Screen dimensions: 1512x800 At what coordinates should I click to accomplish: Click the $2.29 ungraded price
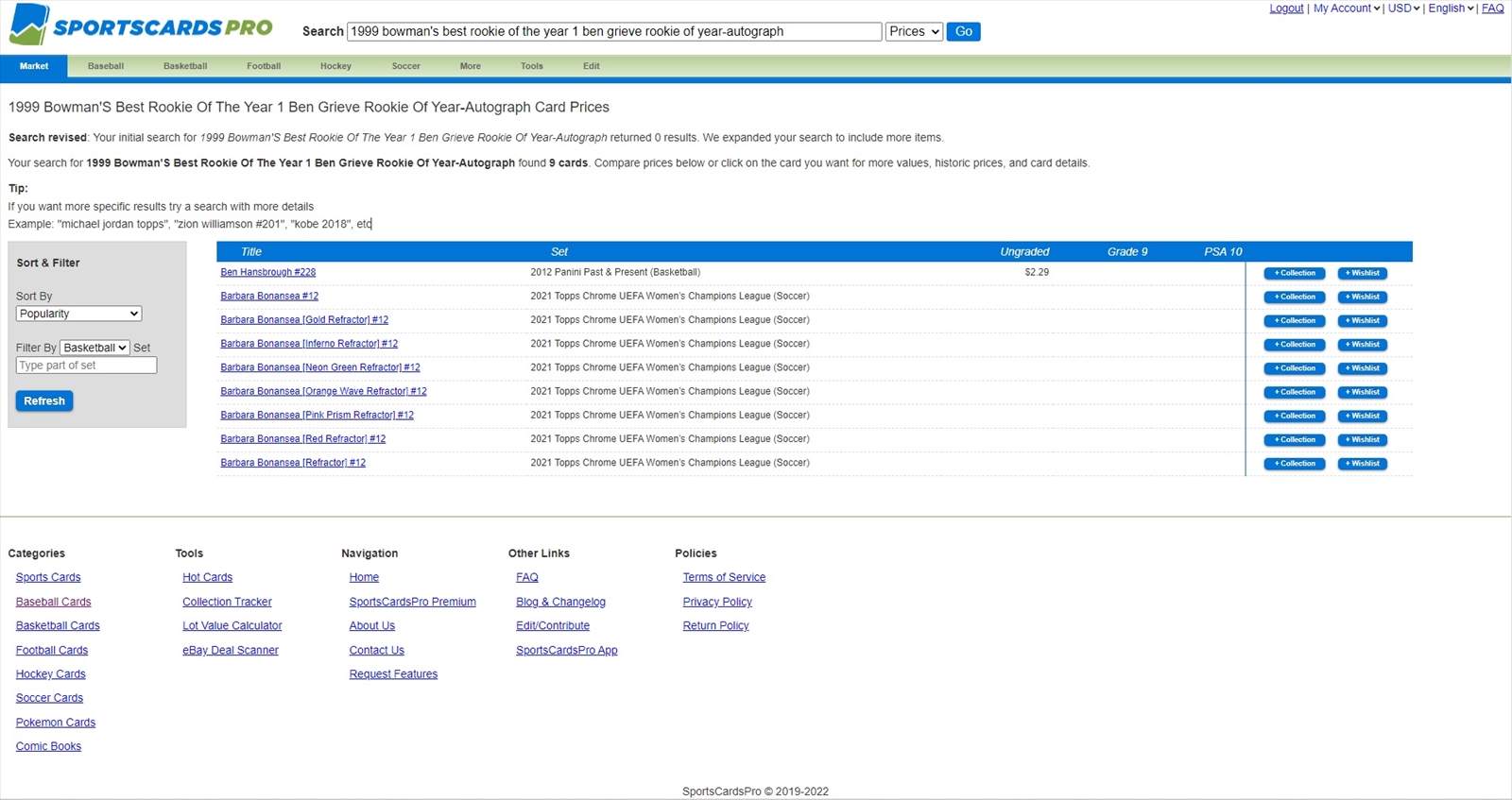tap(1037, 272)
